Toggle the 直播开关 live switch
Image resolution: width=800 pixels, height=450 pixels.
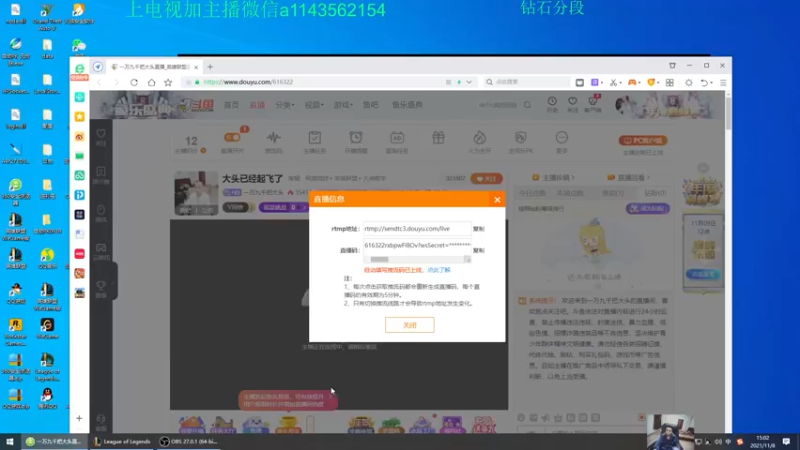coord(233,137)
